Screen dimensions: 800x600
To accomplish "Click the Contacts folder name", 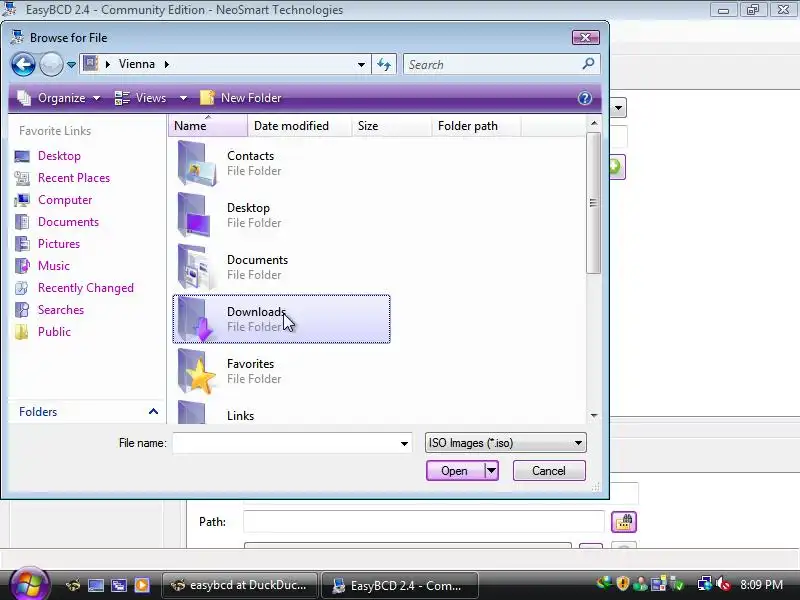I will coord(251,156).
